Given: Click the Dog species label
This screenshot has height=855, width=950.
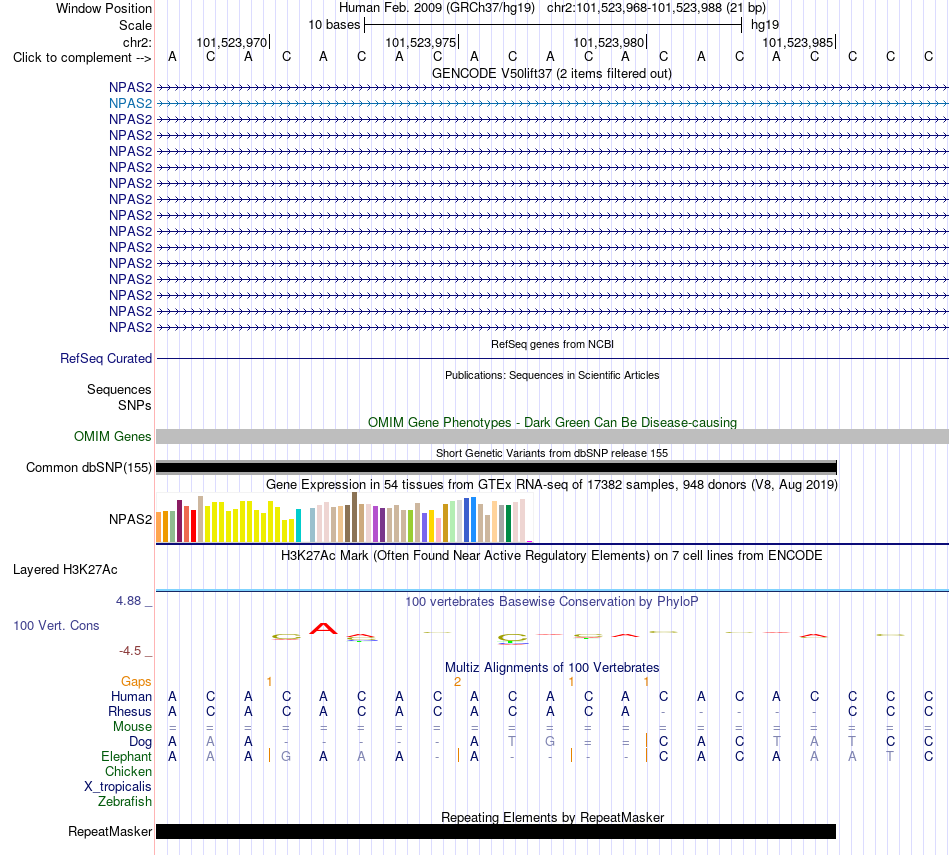Looking at the screenshot, I should coord(140,742).
